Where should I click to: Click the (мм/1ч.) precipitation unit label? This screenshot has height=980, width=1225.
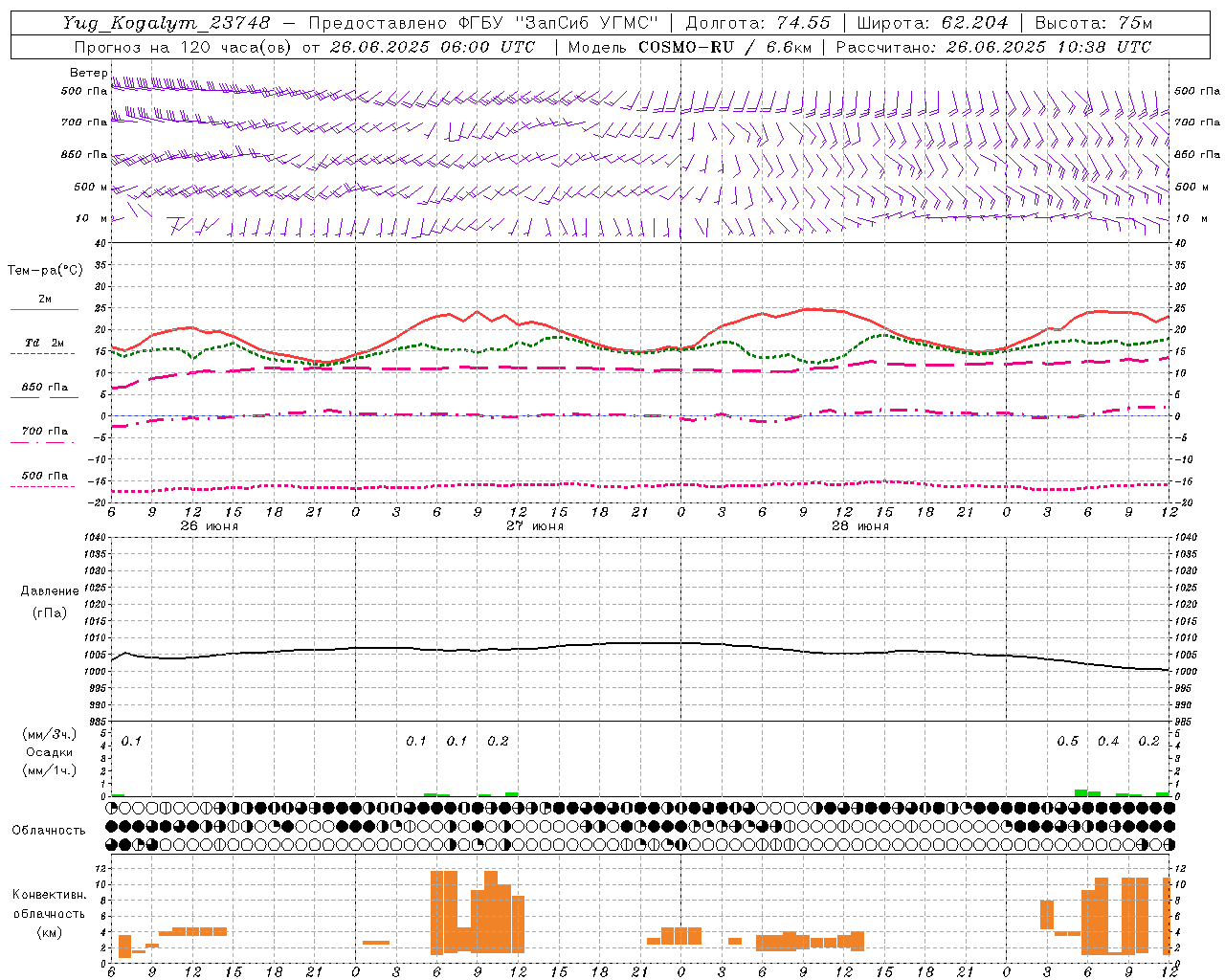[50, 769]
